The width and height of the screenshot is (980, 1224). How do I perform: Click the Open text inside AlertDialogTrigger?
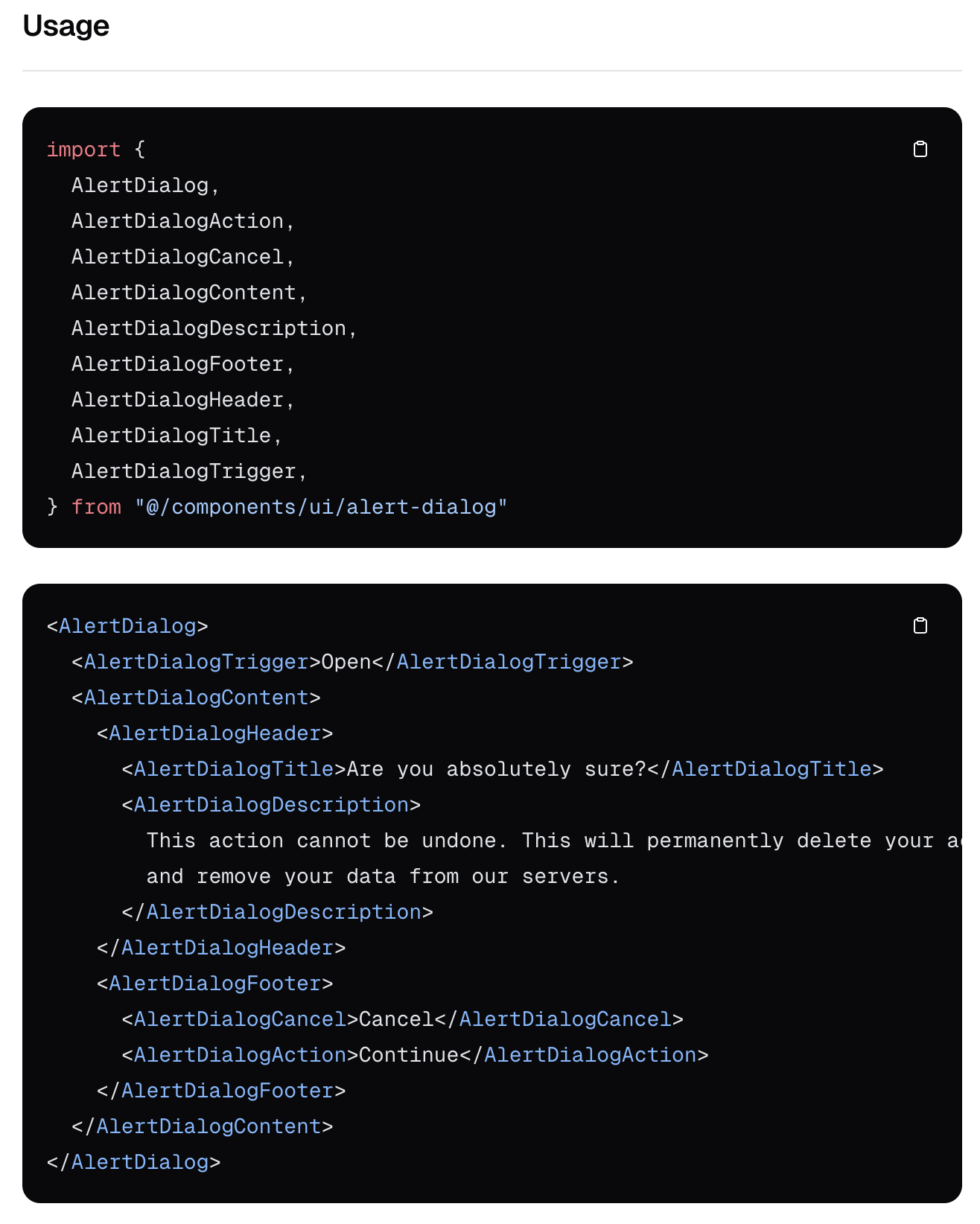point(346,662)
